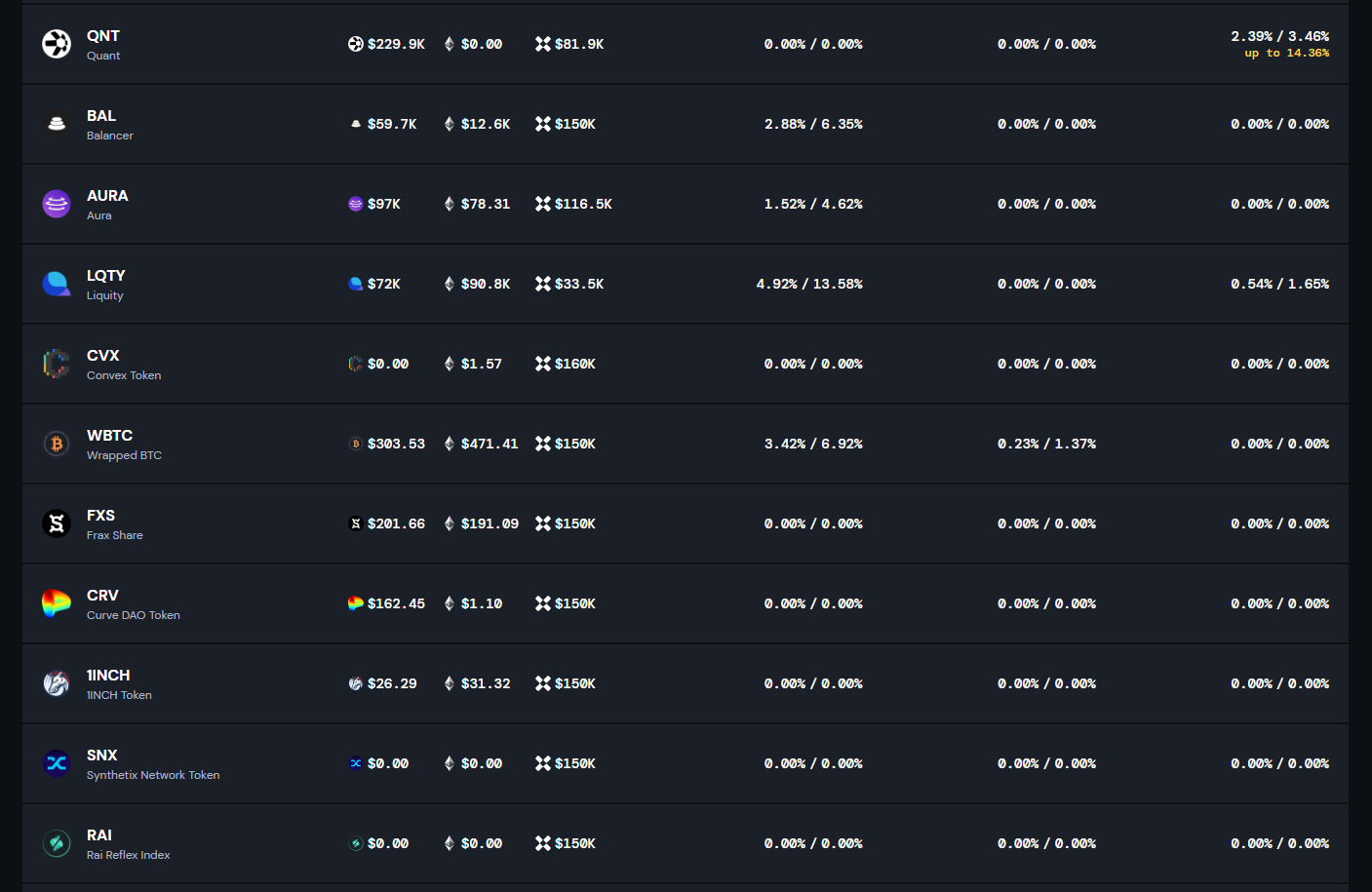Click the cross icon beside $116.5K
The image size is (1372, 892).
tap(543, 204)
